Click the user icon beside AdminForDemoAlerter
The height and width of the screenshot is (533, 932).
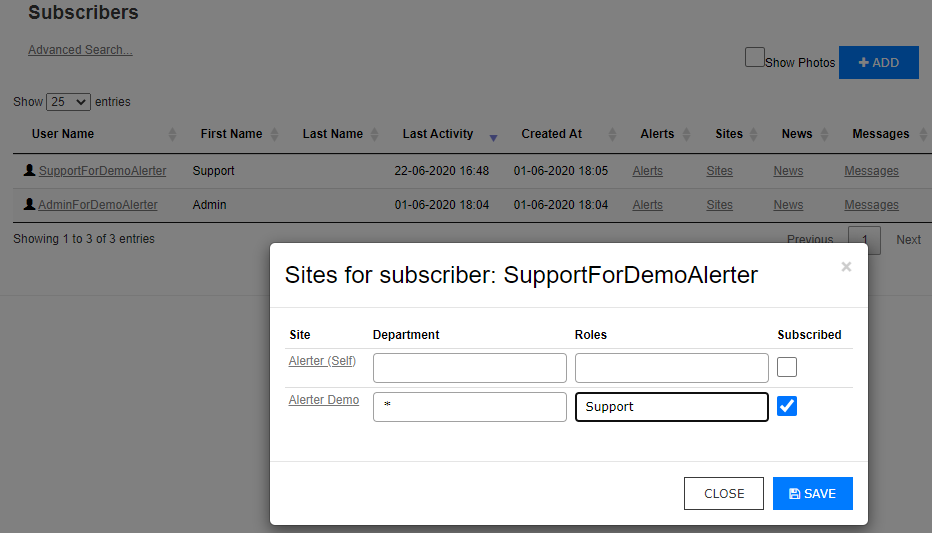30,205
